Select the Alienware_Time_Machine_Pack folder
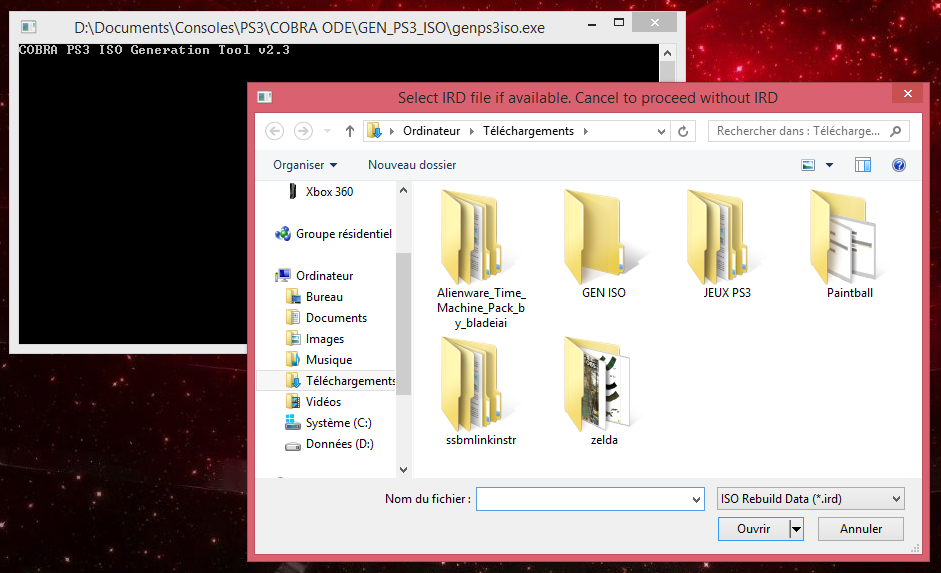The height and width of the screenshot is (573, 941). (x=481, y=260)
